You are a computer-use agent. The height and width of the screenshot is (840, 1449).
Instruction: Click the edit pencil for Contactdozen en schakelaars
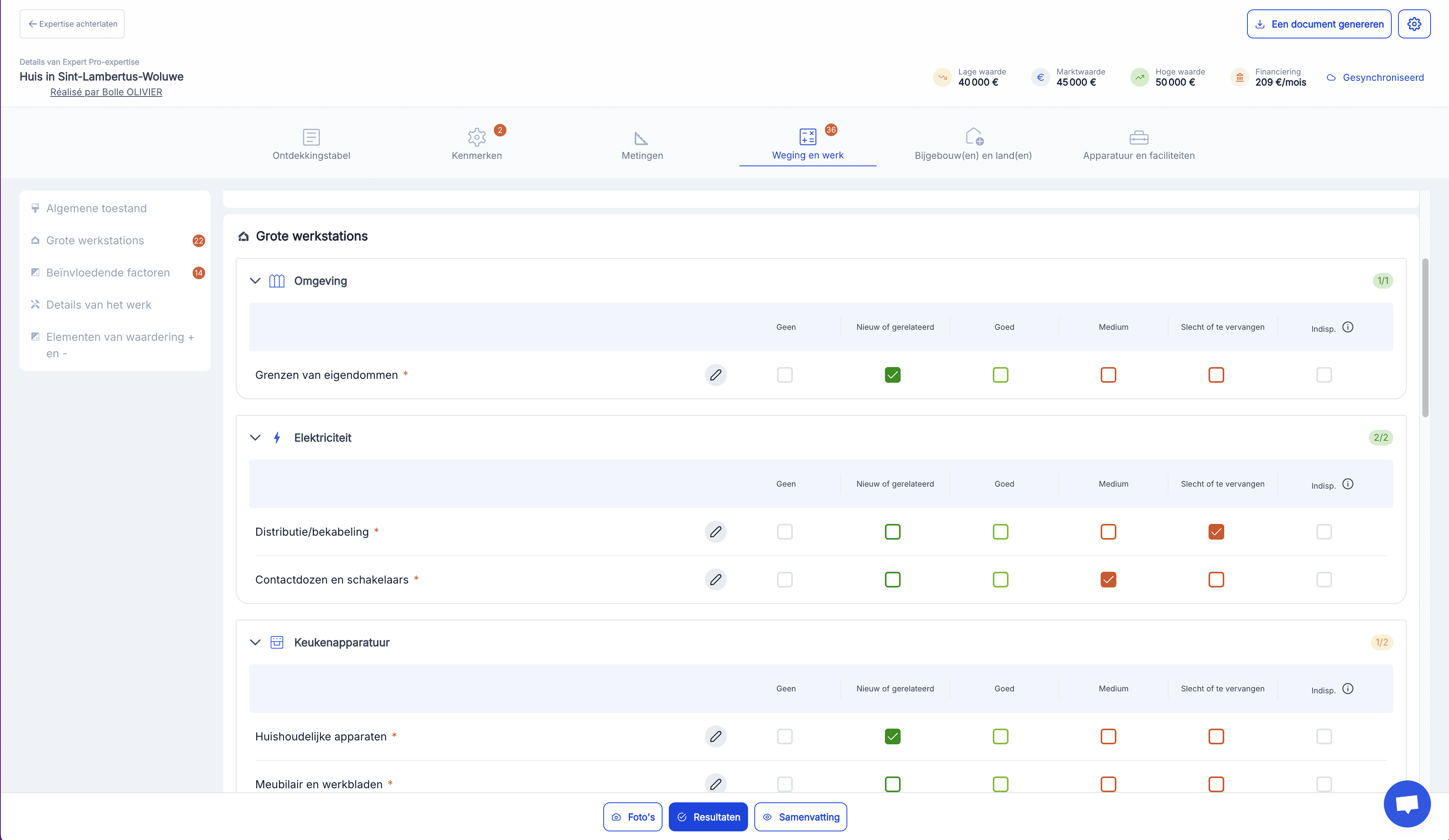pos(715,580)
